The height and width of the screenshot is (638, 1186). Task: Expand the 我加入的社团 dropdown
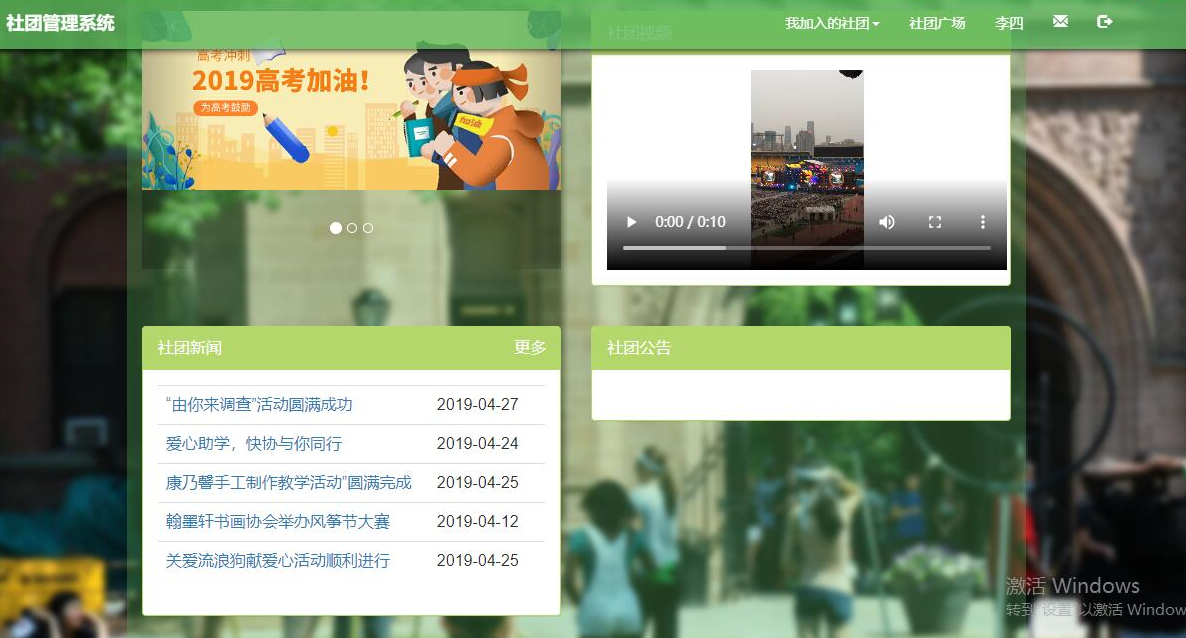[x=832, y=23]
